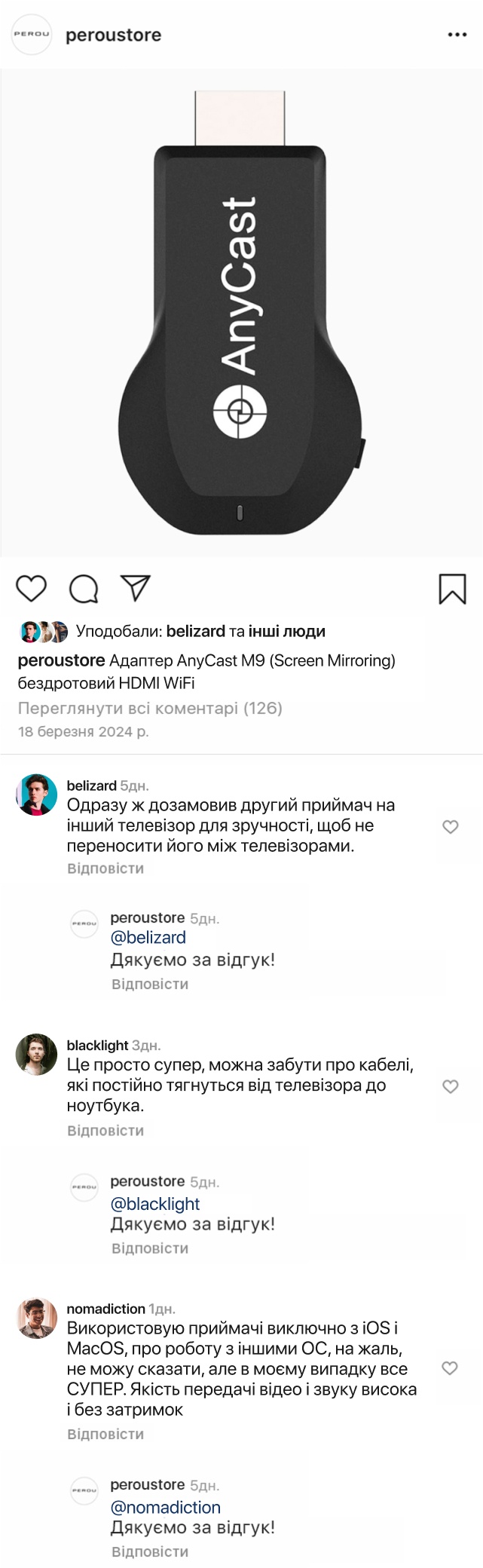The image size is (483, 1568).
Task: Open the peroustore profile logo in header
Action: [x=32, y=35]
